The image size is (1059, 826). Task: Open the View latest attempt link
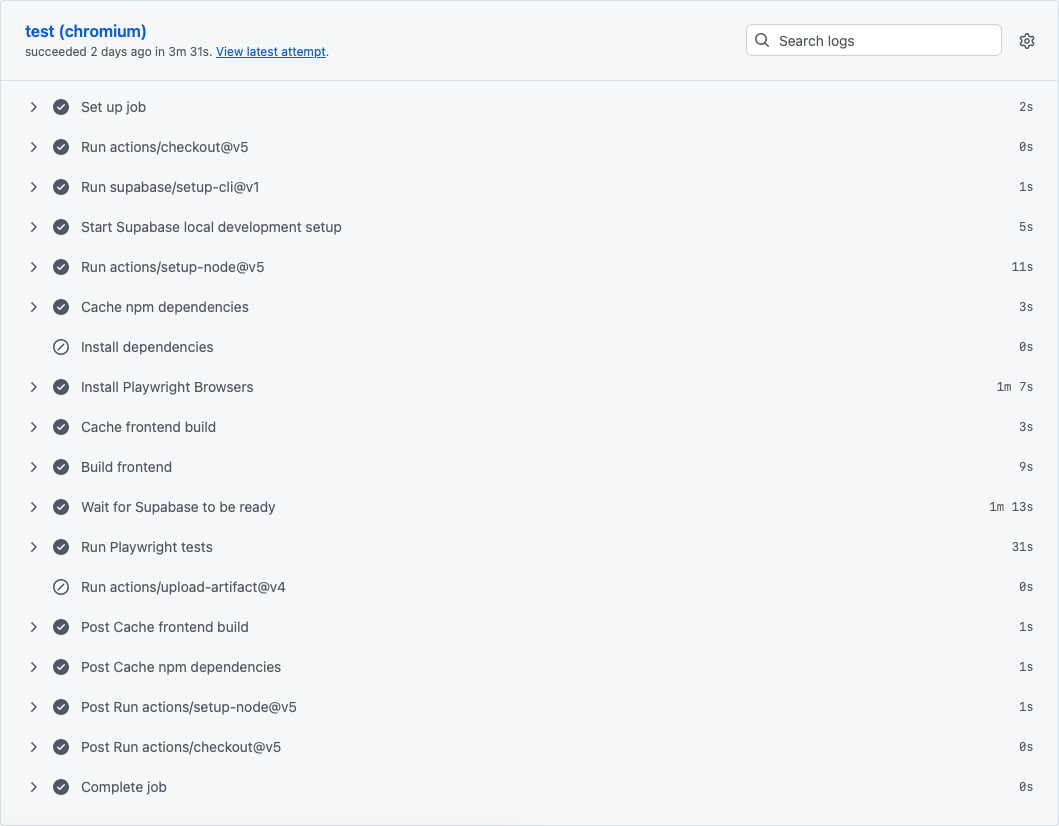(270, 51)
